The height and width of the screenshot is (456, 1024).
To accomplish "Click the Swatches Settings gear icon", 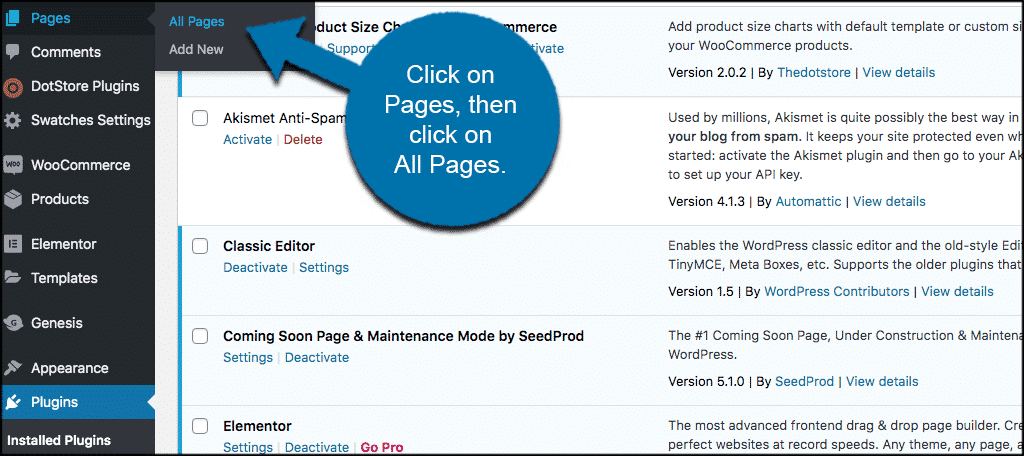I will click(x=12, y=120).
